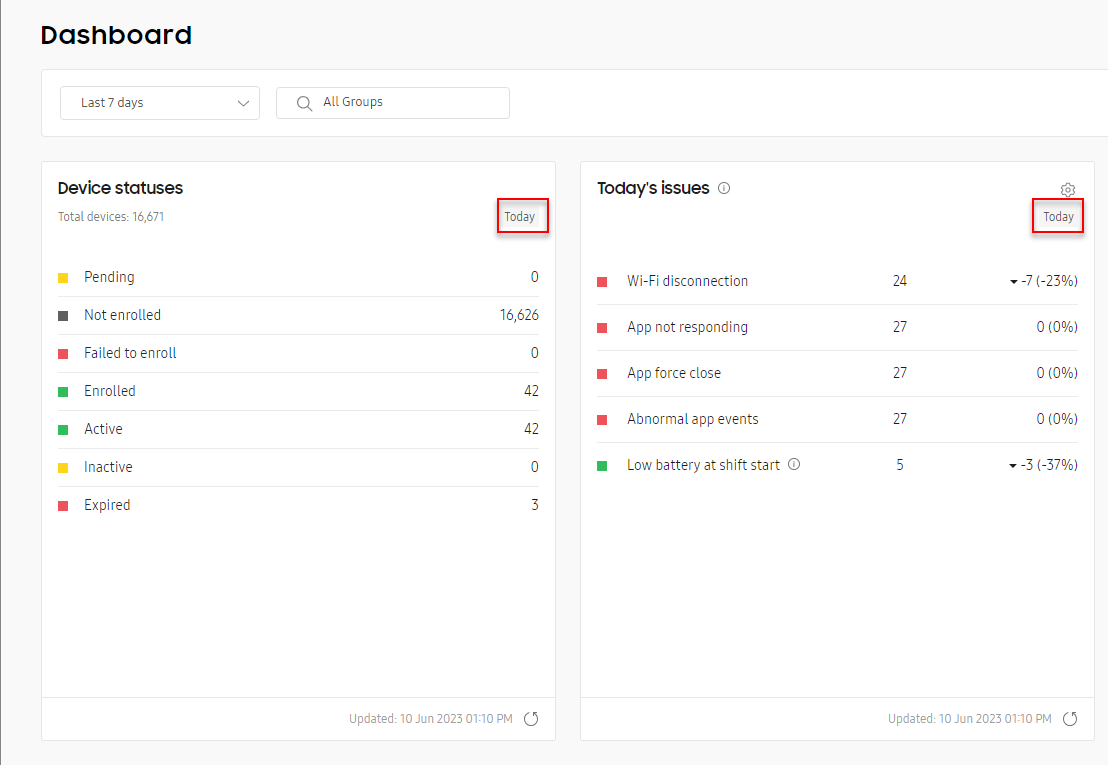This screenshot has height=765, width=1108.
Task: Select the Enrolled status row
Action: [109, 391]
